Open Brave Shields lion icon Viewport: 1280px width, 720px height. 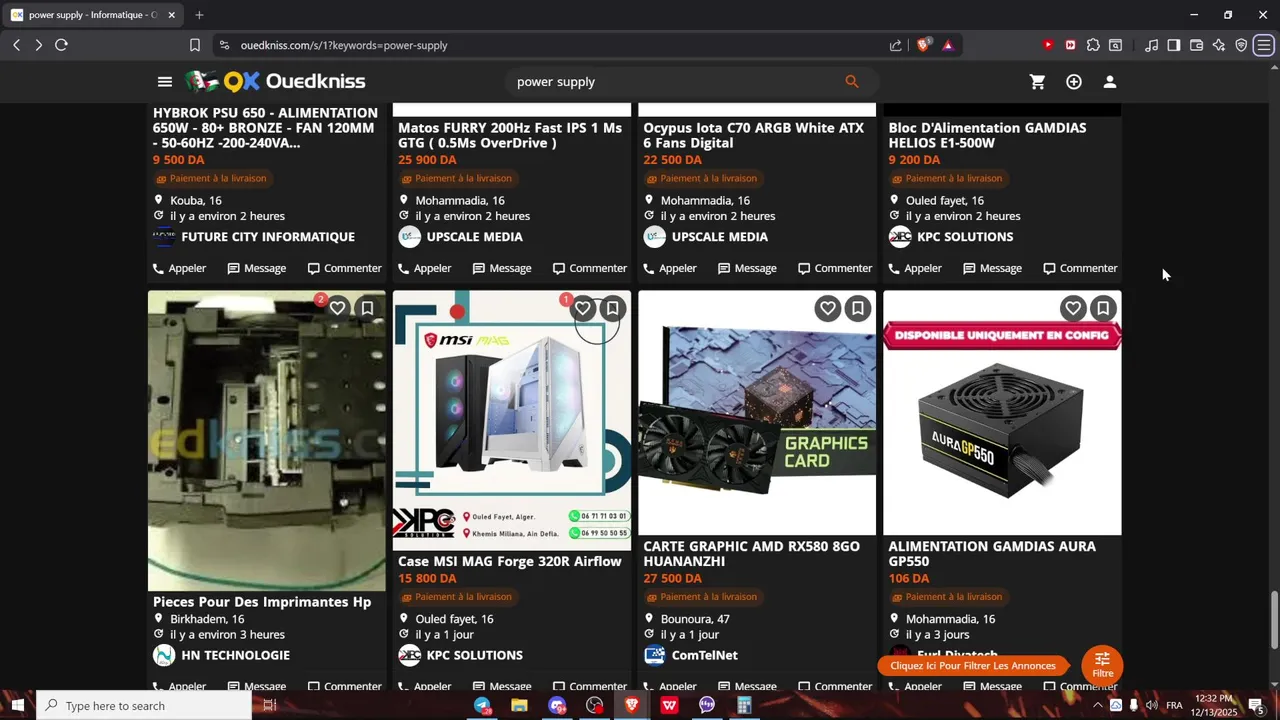click(923, 45)
